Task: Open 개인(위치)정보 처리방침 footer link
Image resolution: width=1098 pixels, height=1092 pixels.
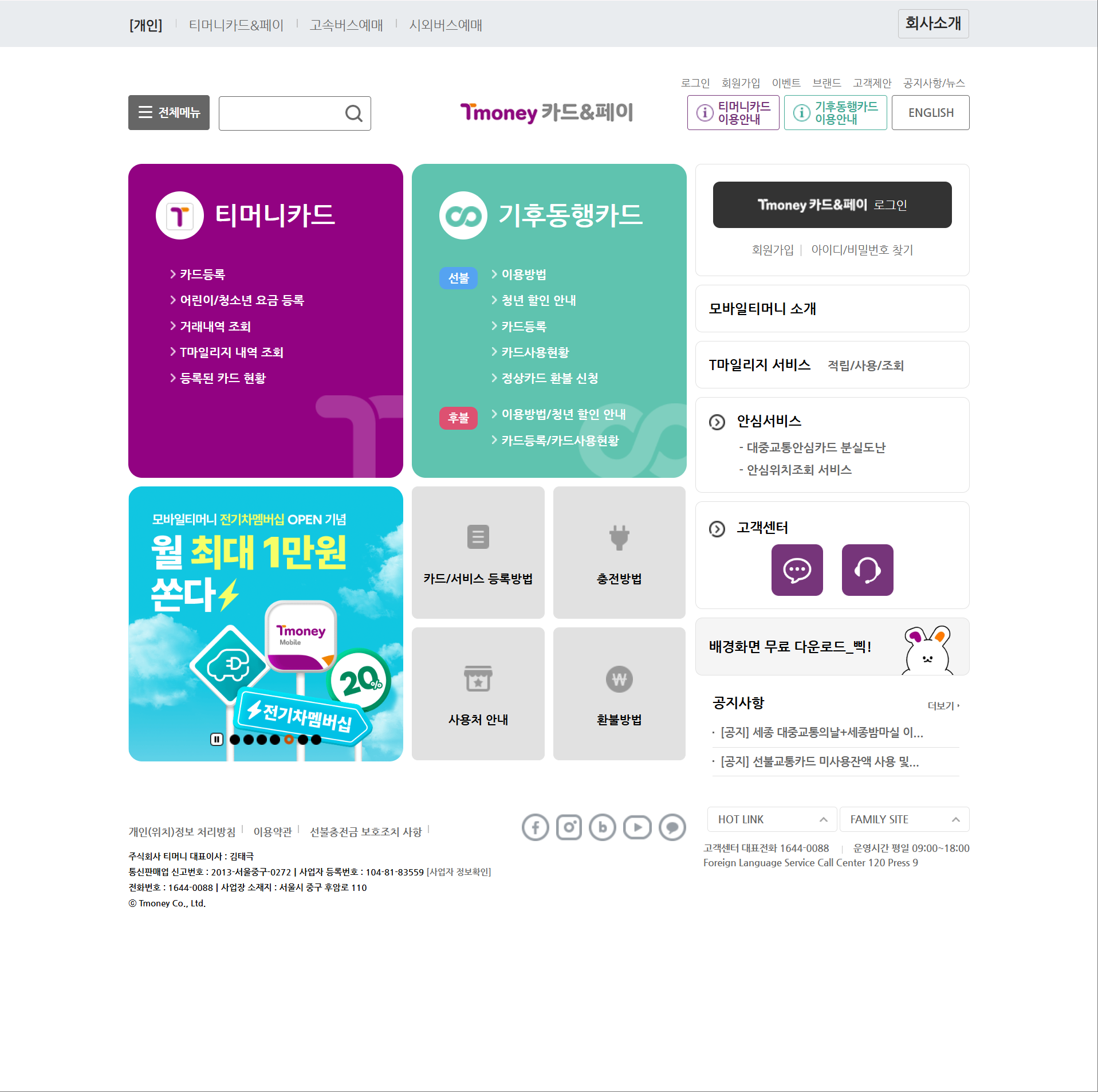Action: [x=182, y=832]
